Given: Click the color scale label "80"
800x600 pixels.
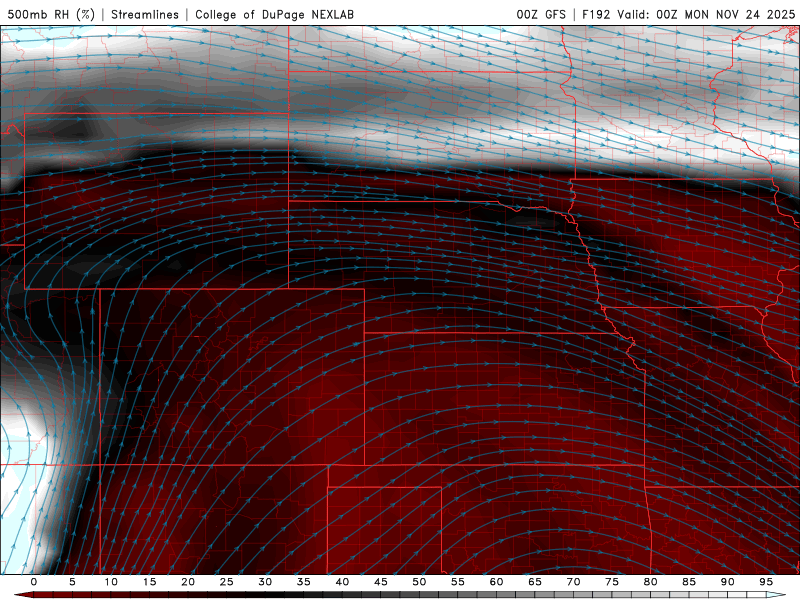Looking at the screenshot, I should pos(650,582).
